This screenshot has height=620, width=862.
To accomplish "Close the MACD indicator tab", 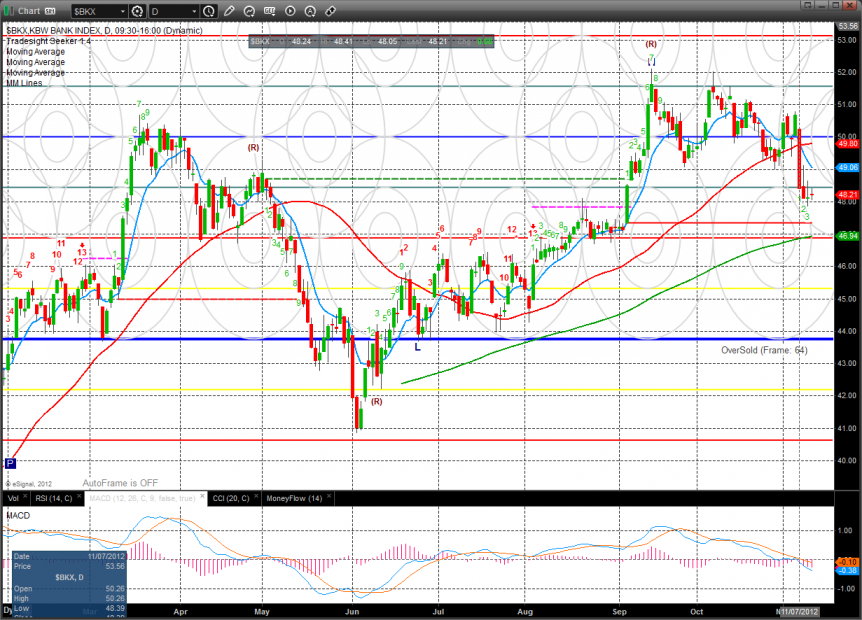I will pos(202,496).
